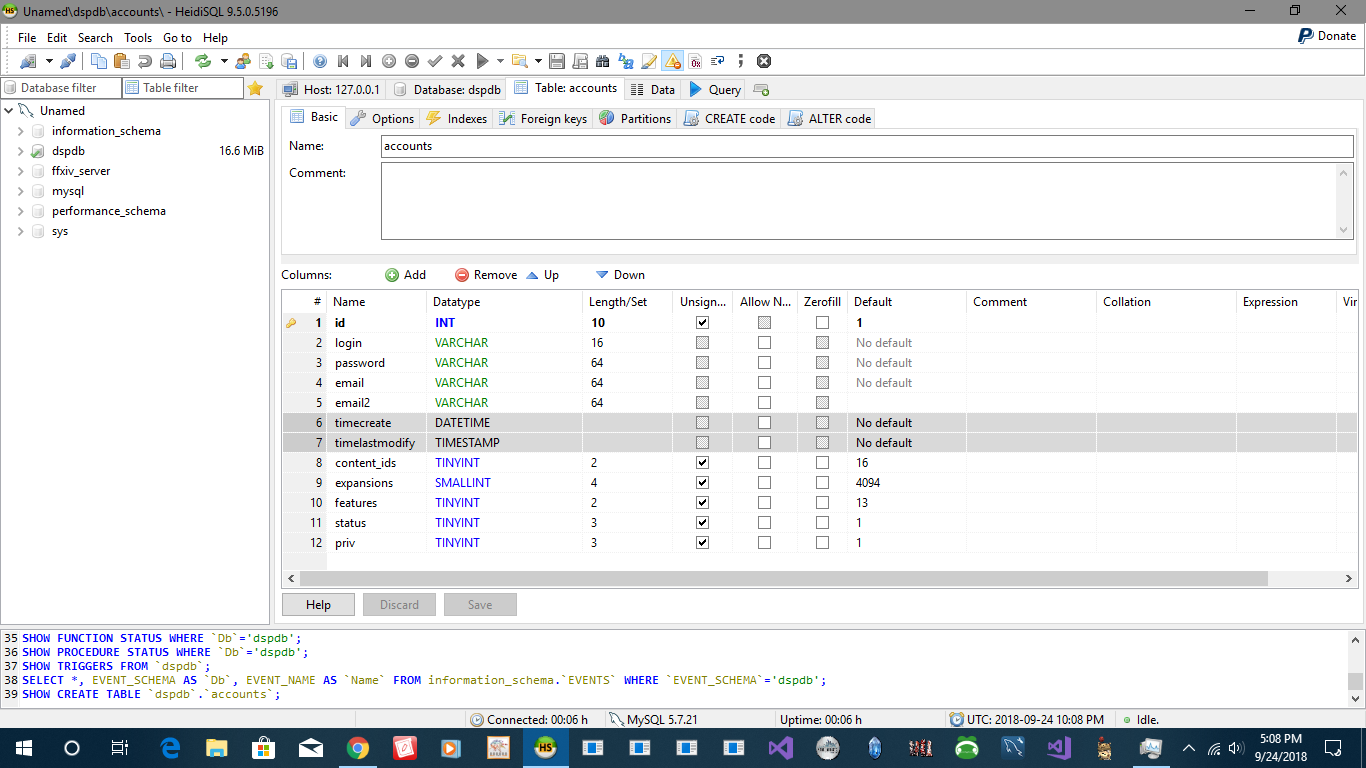This screenshot has width=1366, height=768.
Task: Enable Allow NULL for login column
Action: (764, 343)
